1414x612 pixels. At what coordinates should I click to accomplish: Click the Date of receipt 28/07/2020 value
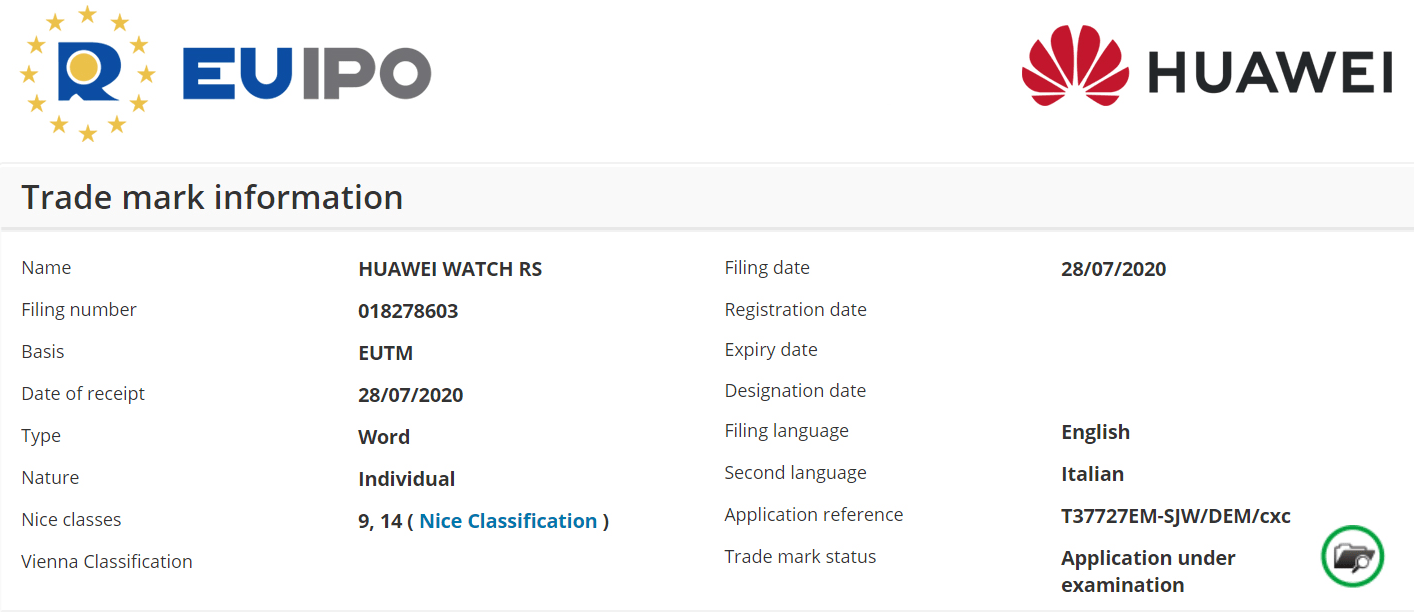(x=410, y=395)
